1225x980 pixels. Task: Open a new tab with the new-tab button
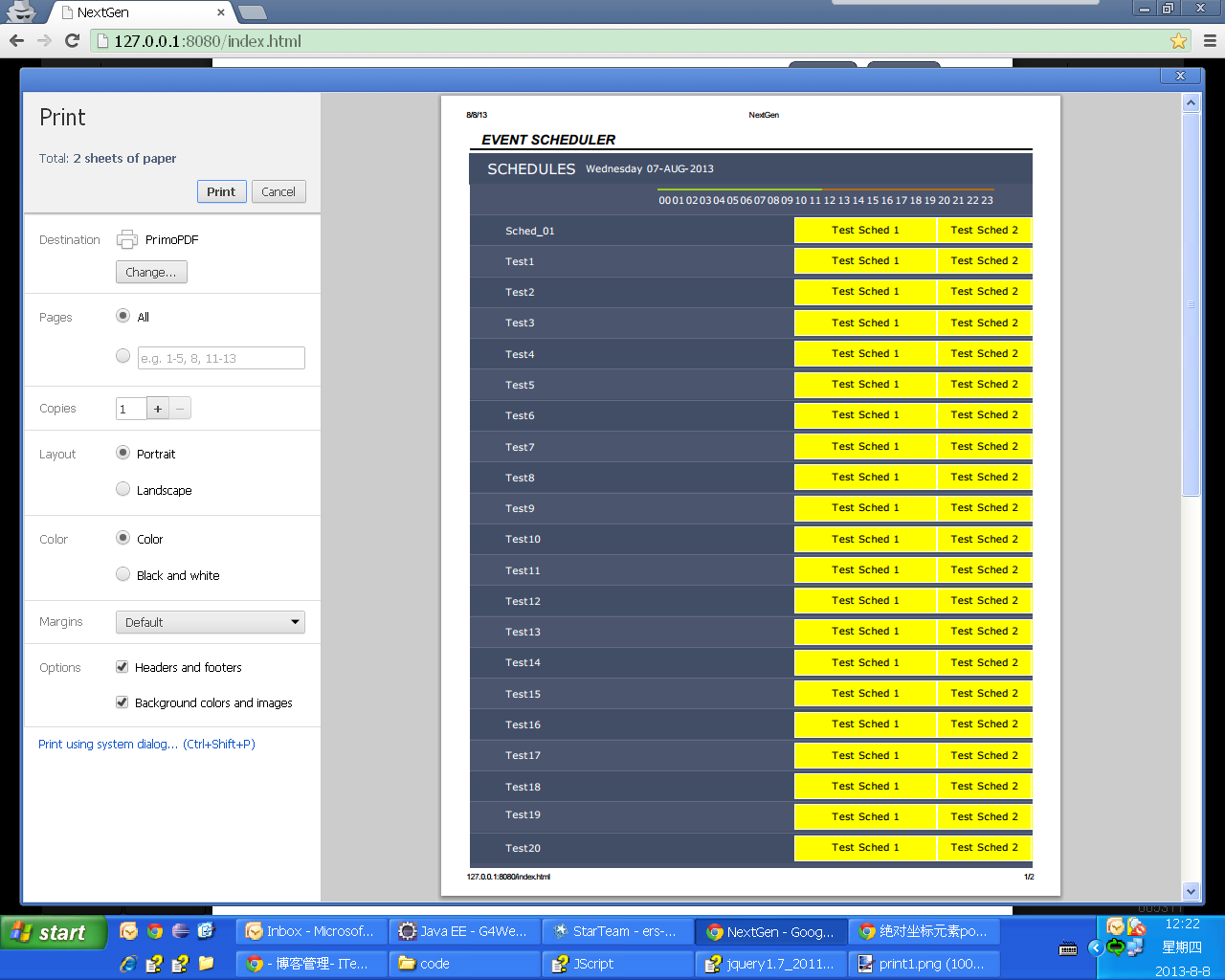coord(252,12)
